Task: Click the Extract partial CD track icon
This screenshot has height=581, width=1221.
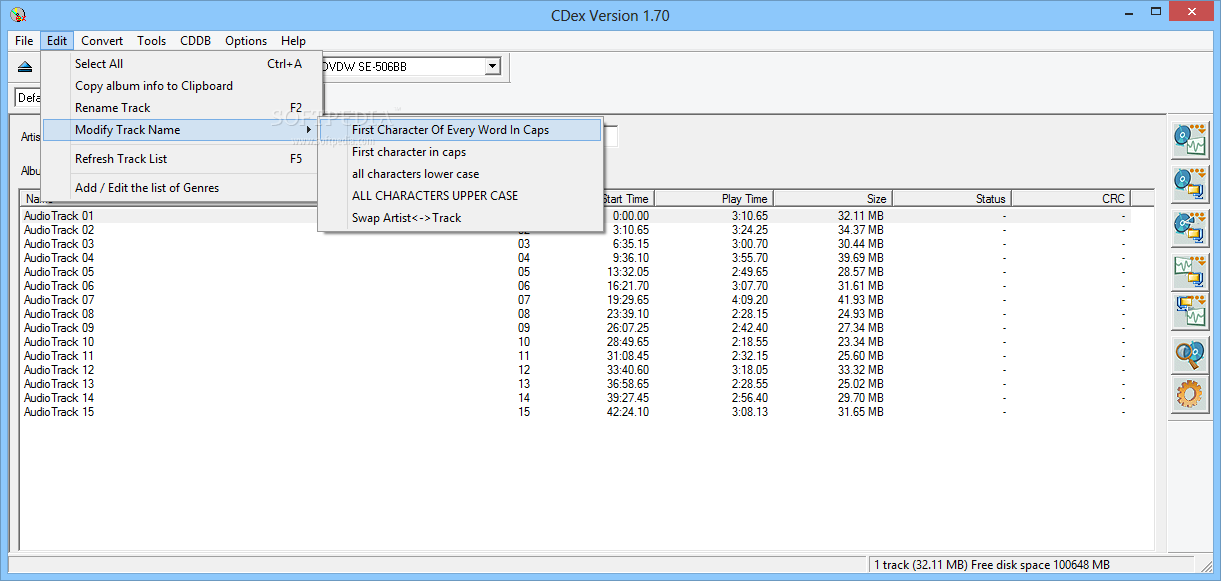Action: pos(1190,226)
